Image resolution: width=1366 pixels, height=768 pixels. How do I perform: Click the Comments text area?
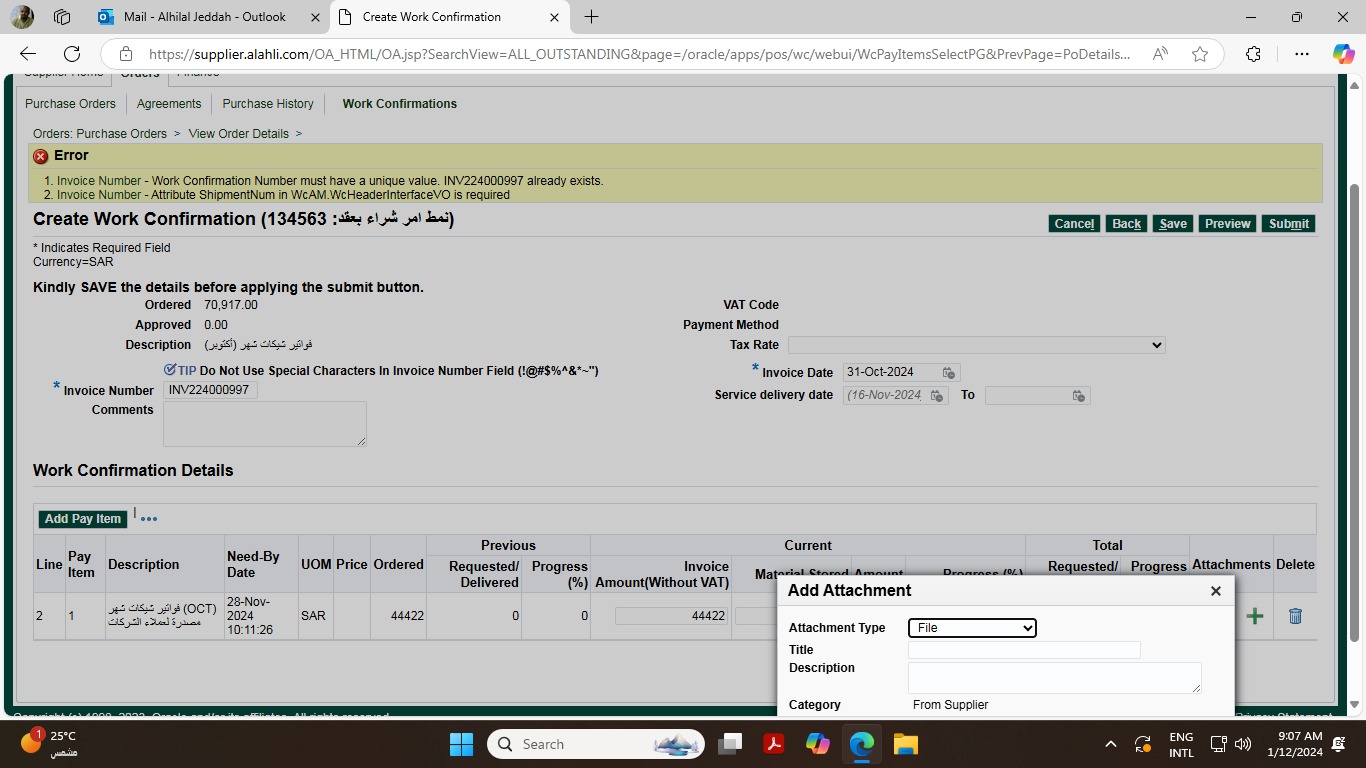(x=264, y=424)
